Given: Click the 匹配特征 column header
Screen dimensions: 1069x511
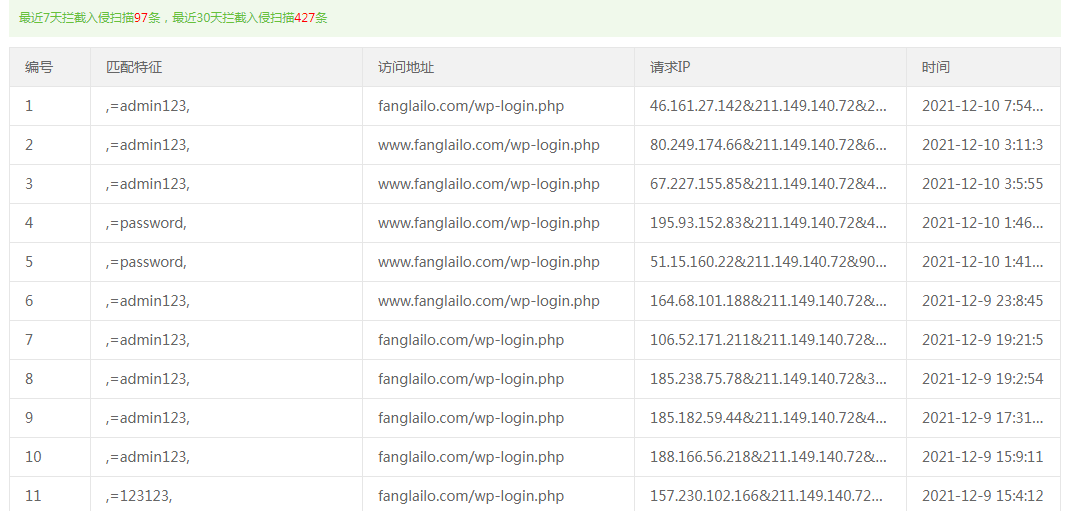Looking at the screenshot, I should pyautogui.click(x=134, y=67).
